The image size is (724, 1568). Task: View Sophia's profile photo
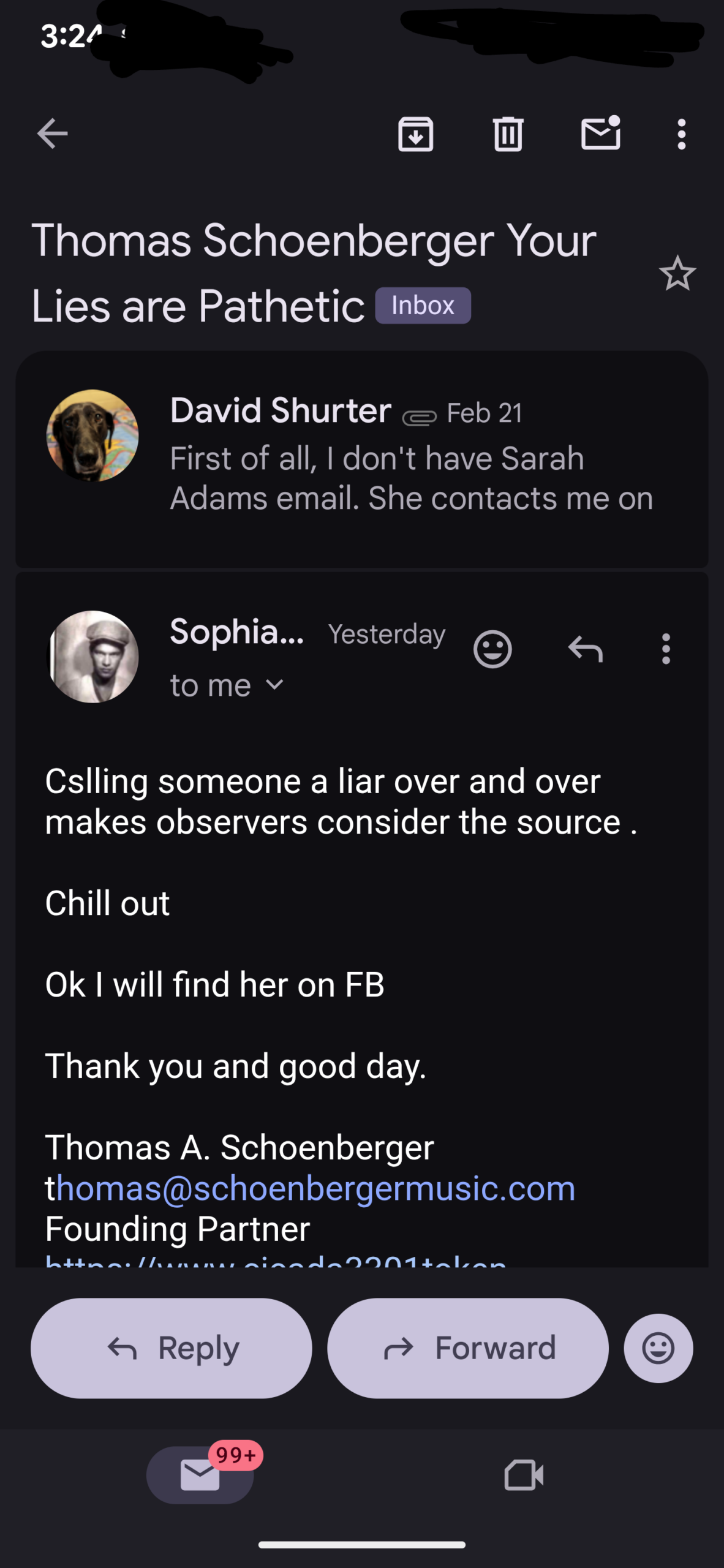(93, 656)
